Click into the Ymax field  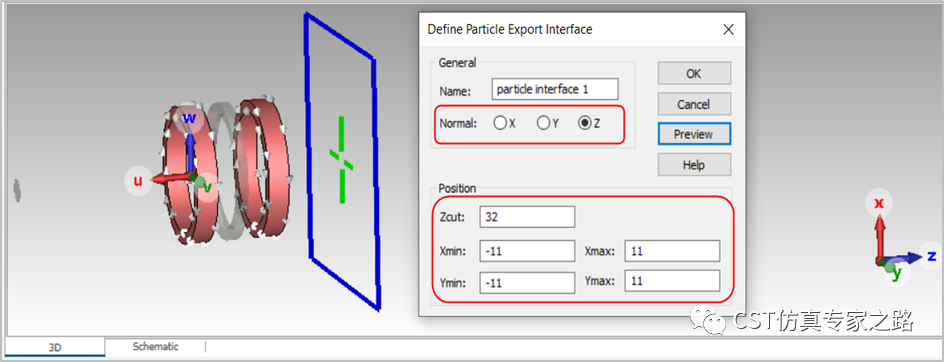[x=672, y=281]
